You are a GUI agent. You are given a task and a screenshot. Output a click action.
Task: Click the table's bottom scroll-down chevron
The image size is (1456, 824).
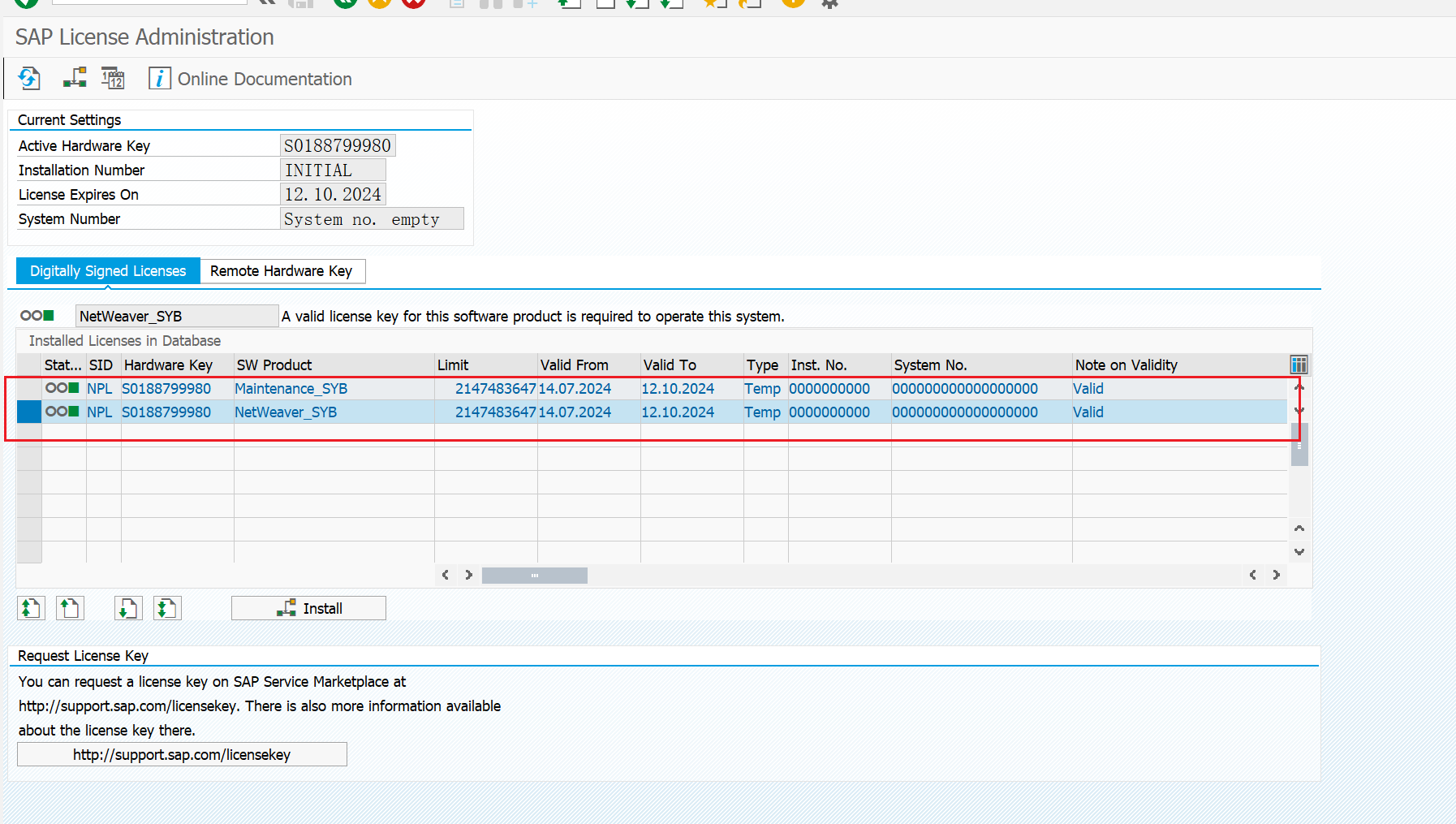1299,552
